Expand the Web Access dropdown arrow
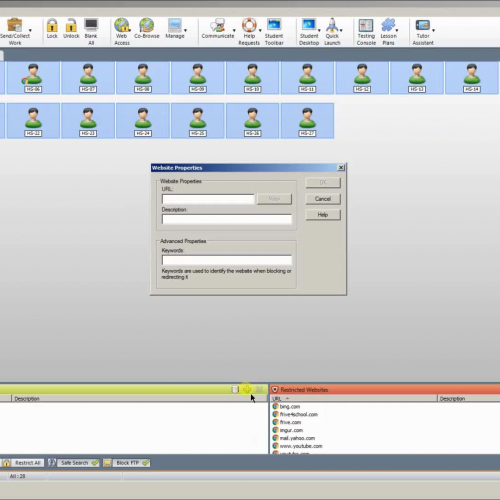This screenshot has width=500, height=500. point(129,30)
